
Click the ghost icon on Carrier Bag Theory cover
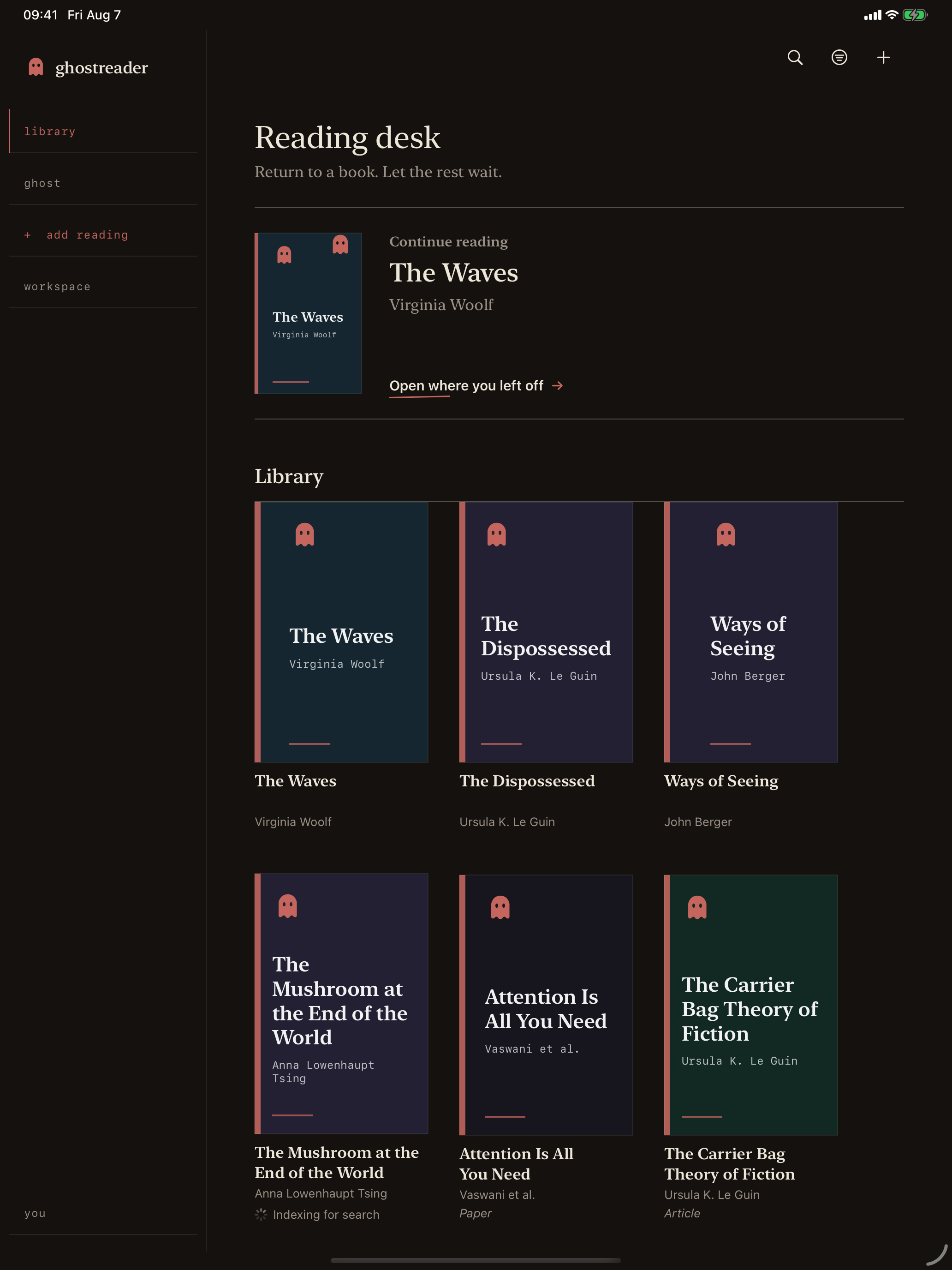[x=697, y=908]
